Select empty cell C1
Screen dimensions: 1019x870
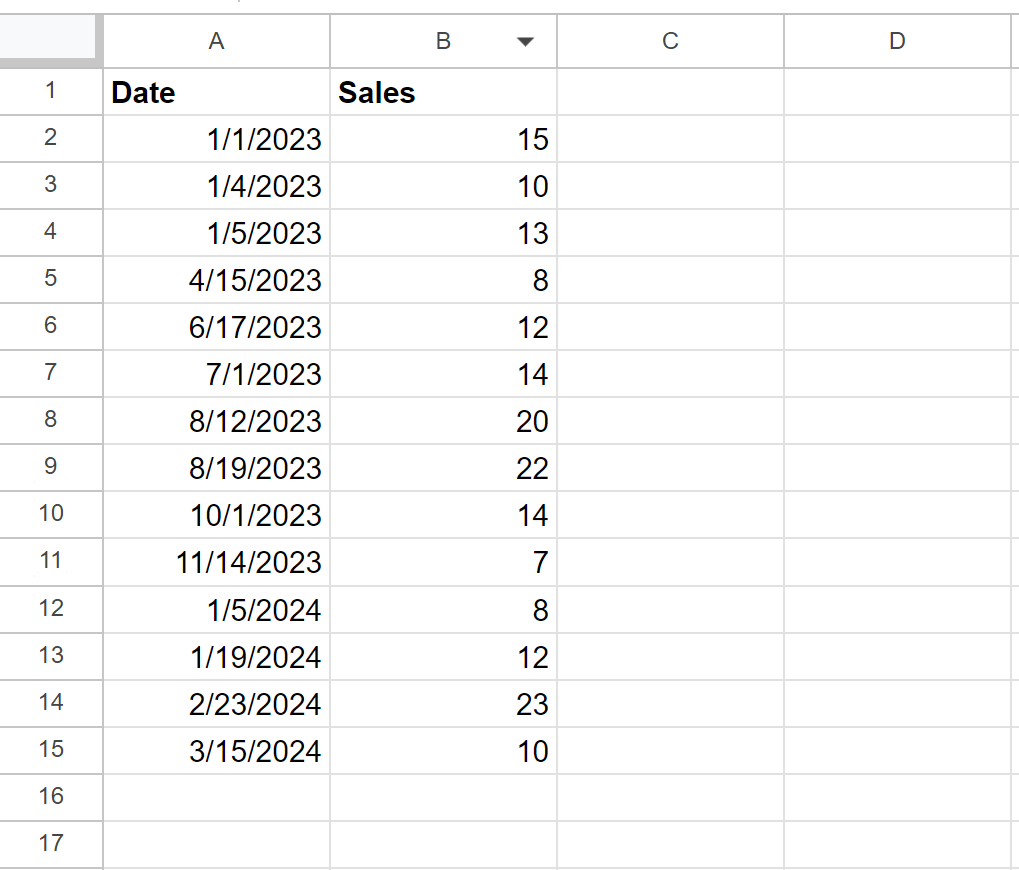click(670, 92)
